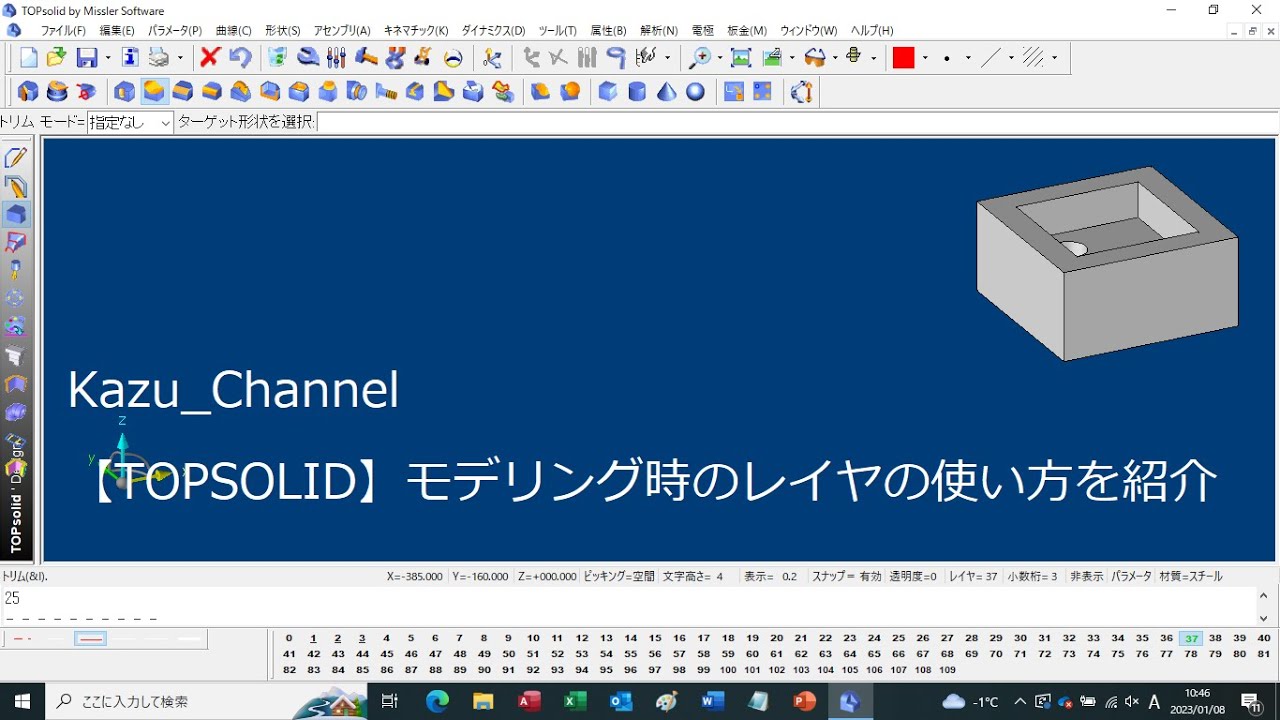Screen dimensions: 1280x720
Task: Click the ピッキング=空間 status field
Action: [x=618, y=576]
